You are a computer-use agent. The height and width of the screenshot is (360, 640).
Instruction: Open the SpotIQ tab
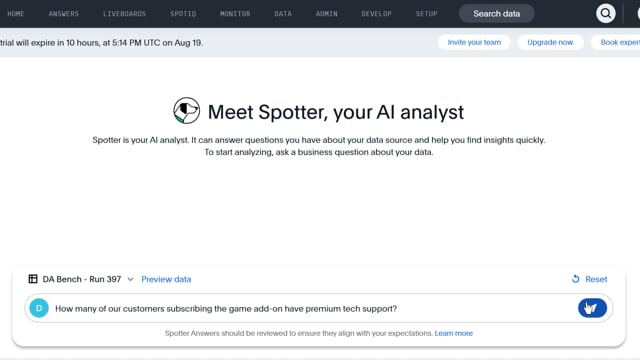[183, 14]
